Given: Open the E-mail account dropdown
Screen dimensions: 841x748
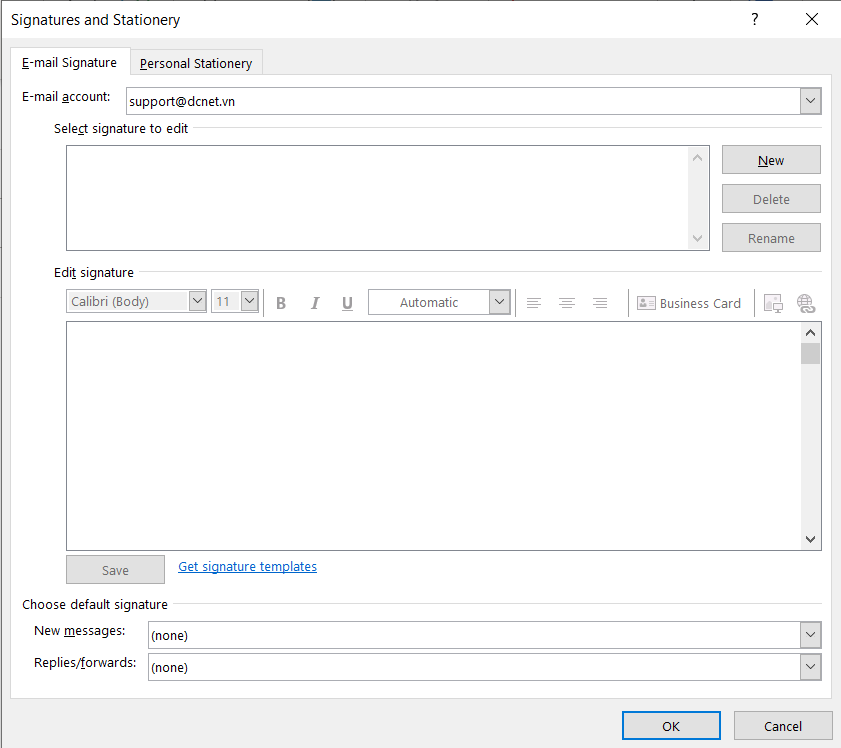Looking at the screenshot, I should point(810,101).
